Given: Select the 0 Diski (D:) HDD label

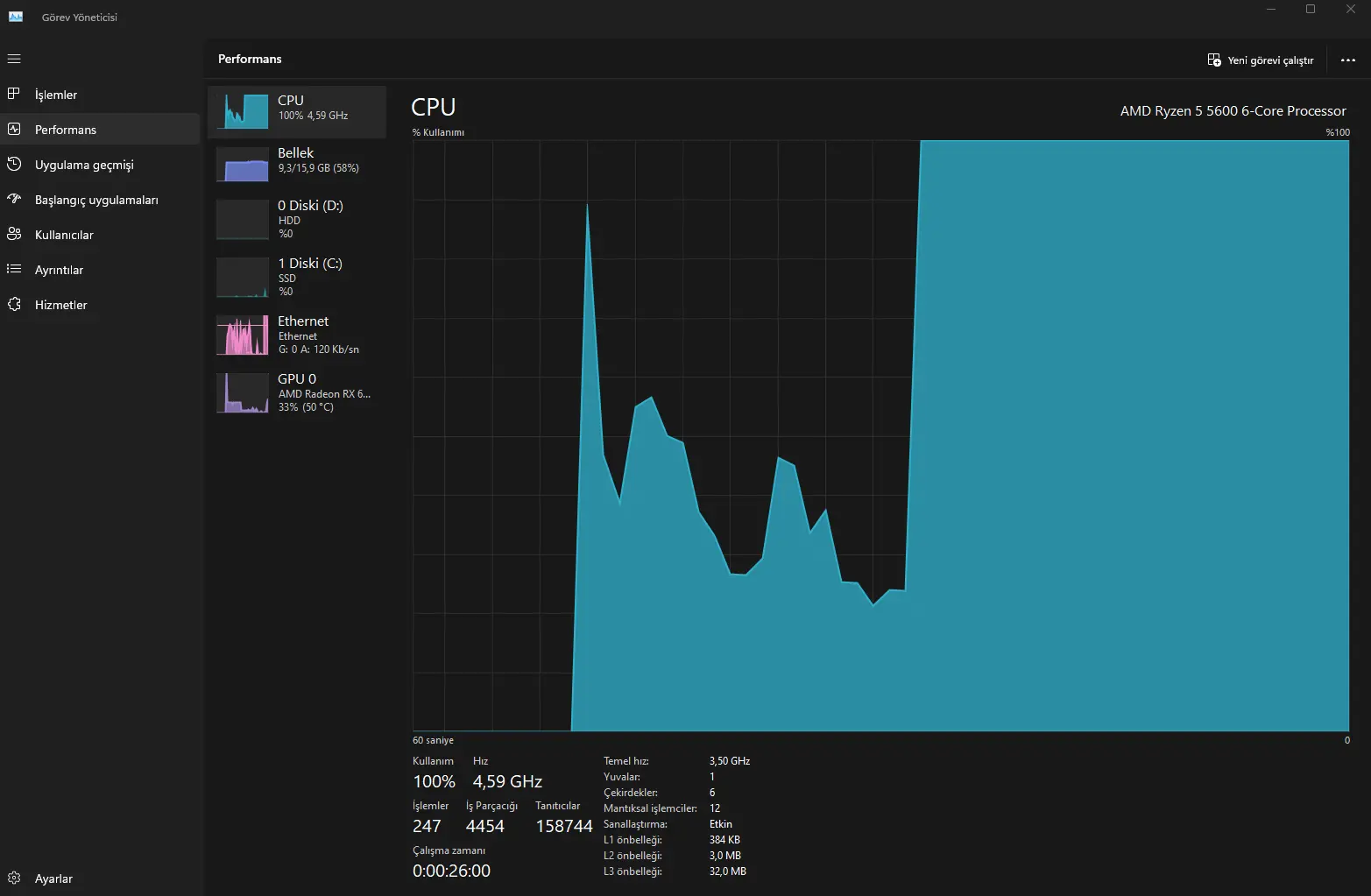Looking at the screenshot, I should (289, 221).
